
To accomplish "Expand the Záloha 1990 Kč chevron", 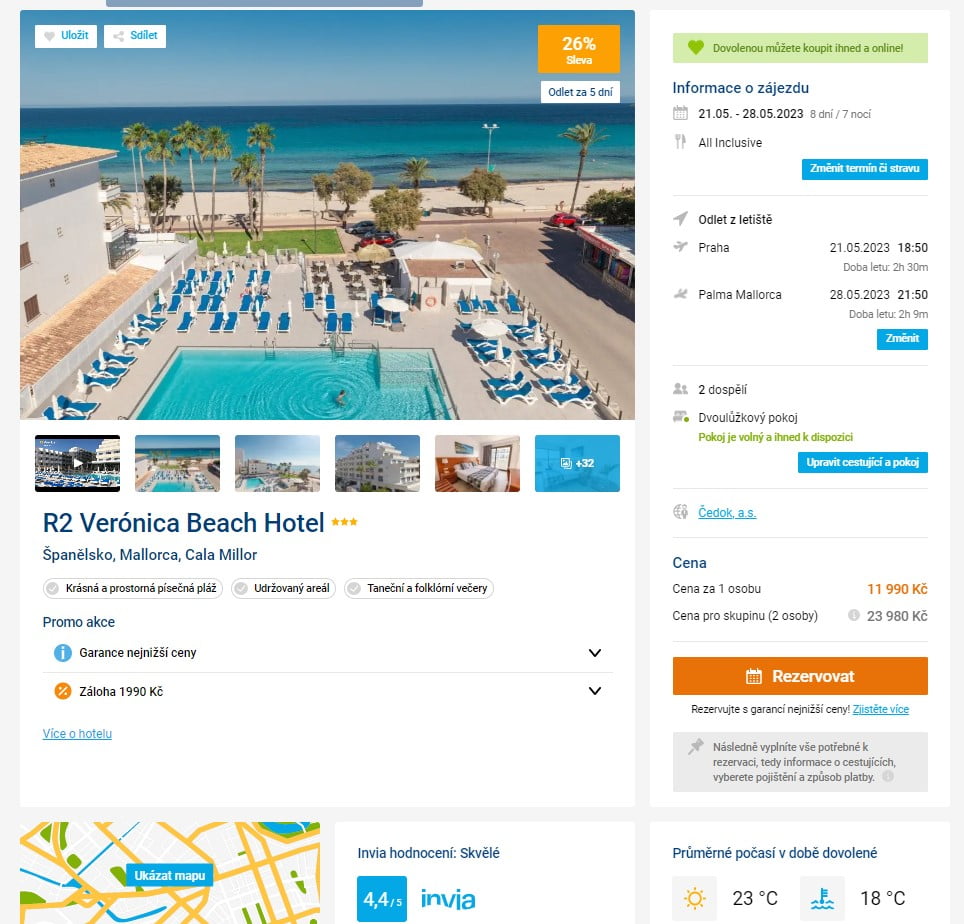I will (x=595, y=691).
